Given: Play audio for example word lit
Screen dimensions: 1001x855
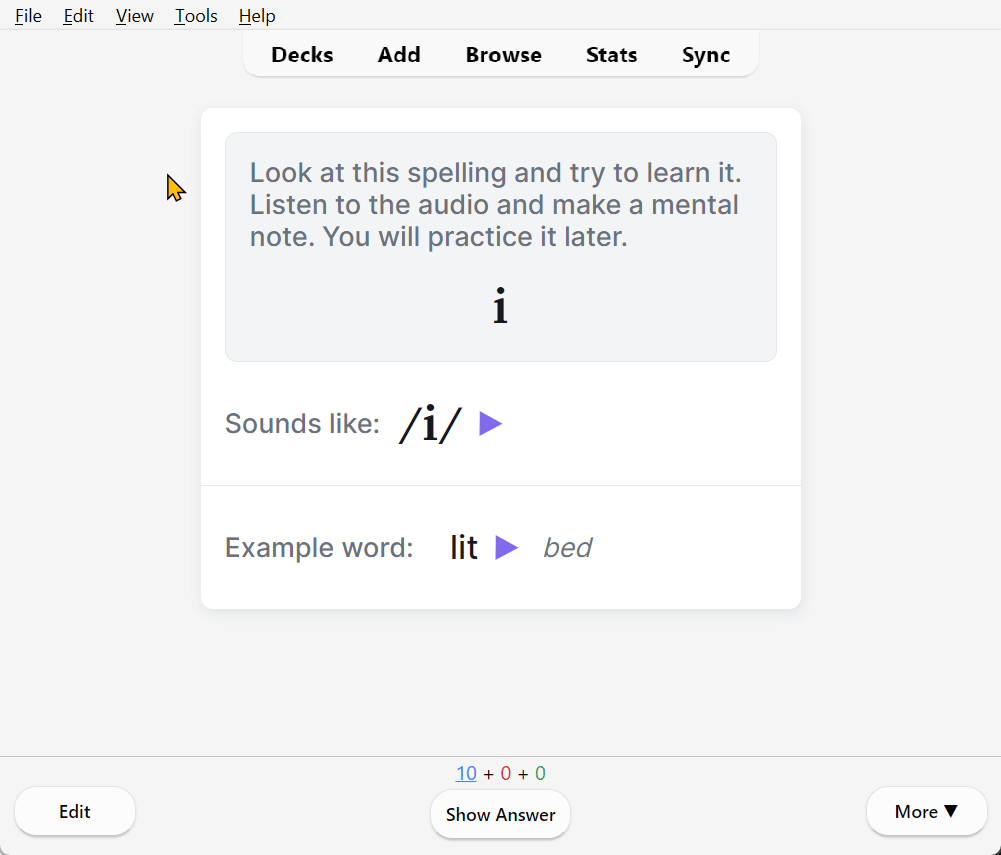Looking at the screenshot, I should 506,548.
